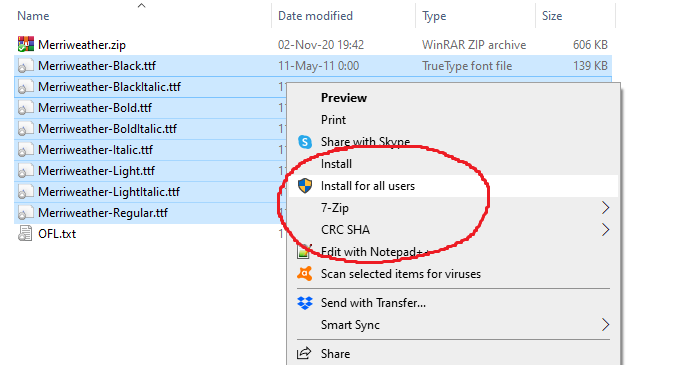The image size is (673, 365).
Task: Sort files by the Name column header
Action: [x=33, y=16]
